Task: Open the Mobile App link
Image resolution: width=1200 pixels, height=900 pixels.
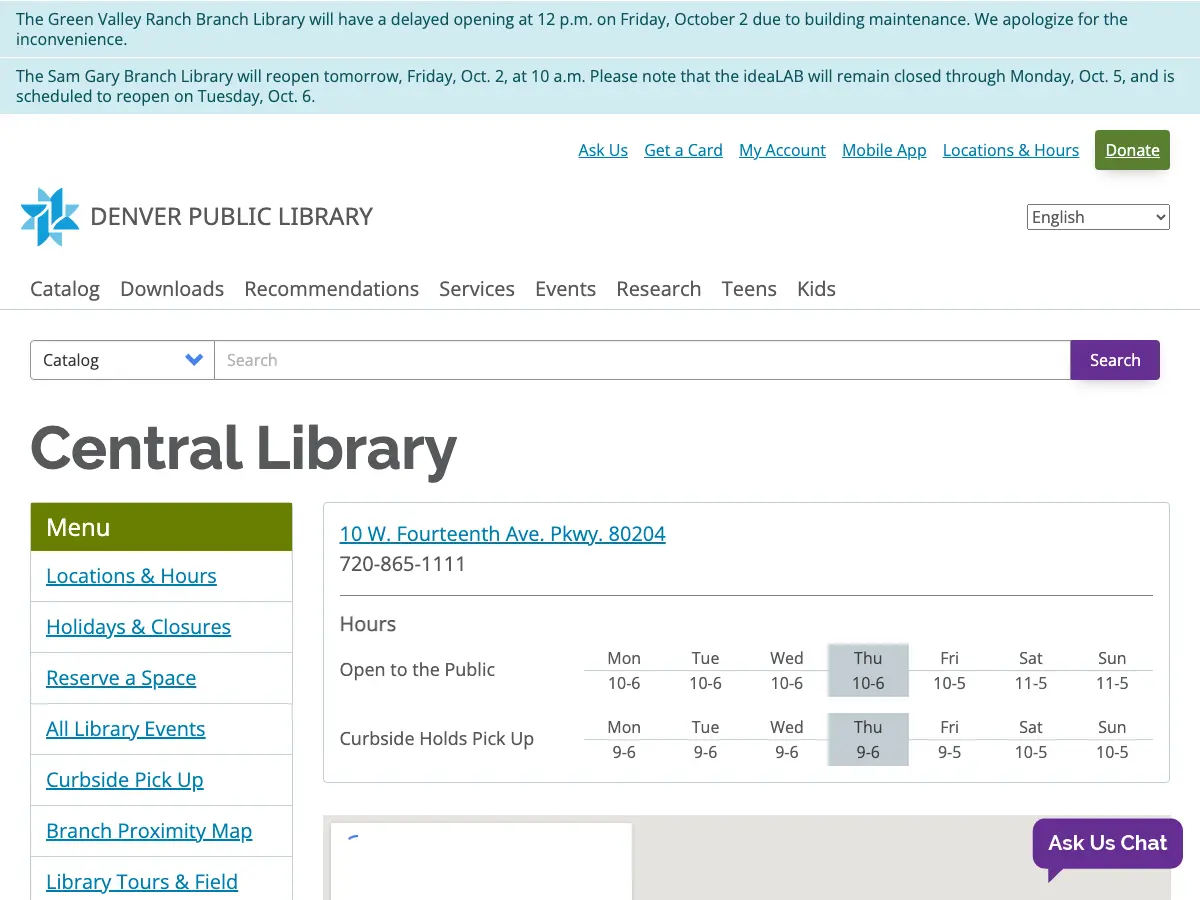Action: (884, 150)
